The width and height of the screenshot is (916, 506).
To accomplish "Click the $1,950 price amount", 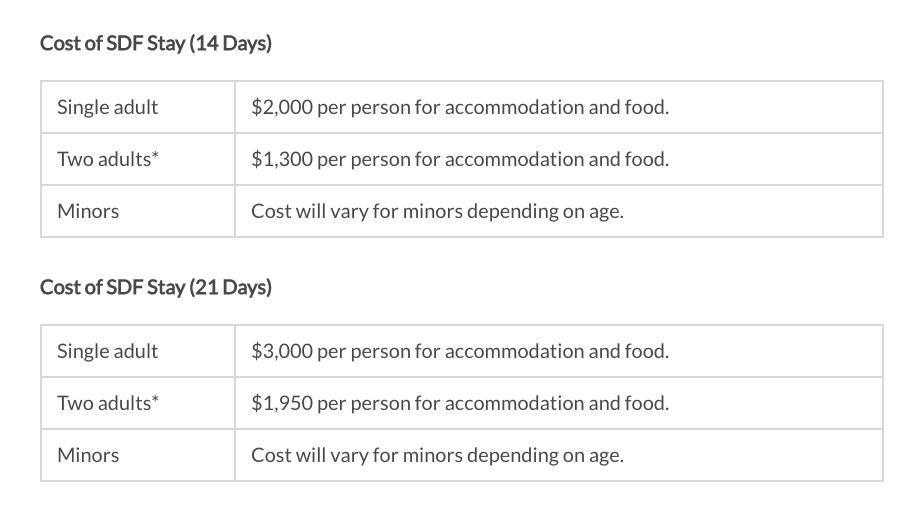I will tap(282, 403).
